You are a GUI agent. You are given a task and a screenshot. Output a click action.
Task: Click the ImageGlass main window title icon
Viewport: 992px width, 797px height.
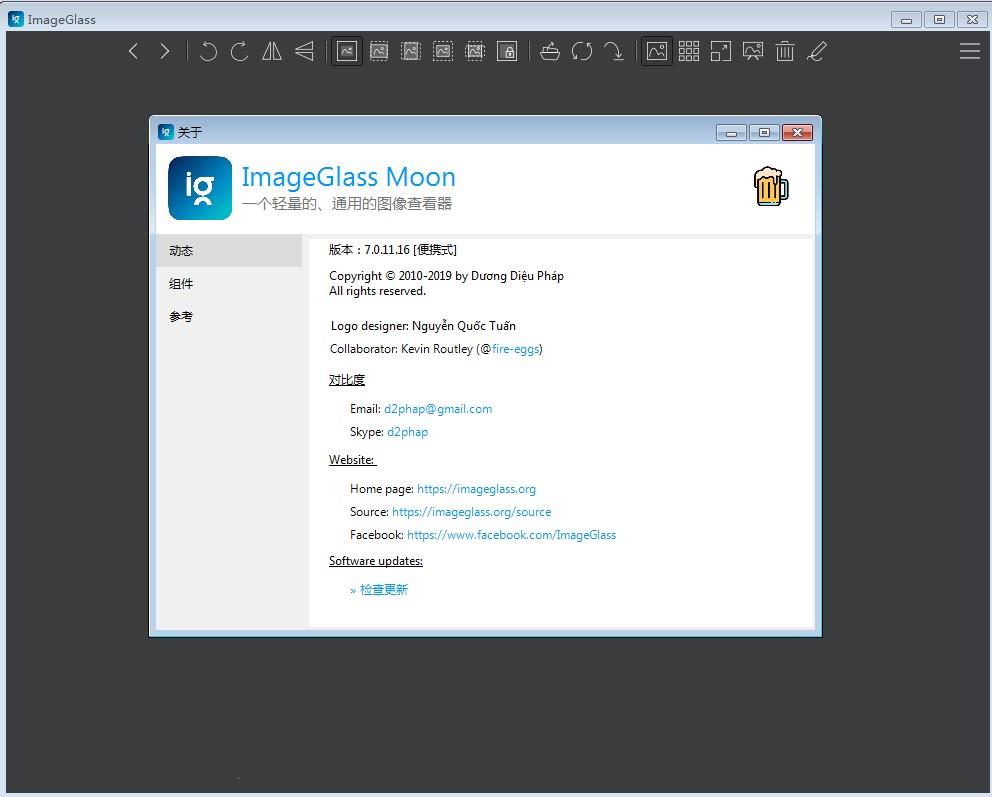tap(16, 19)
